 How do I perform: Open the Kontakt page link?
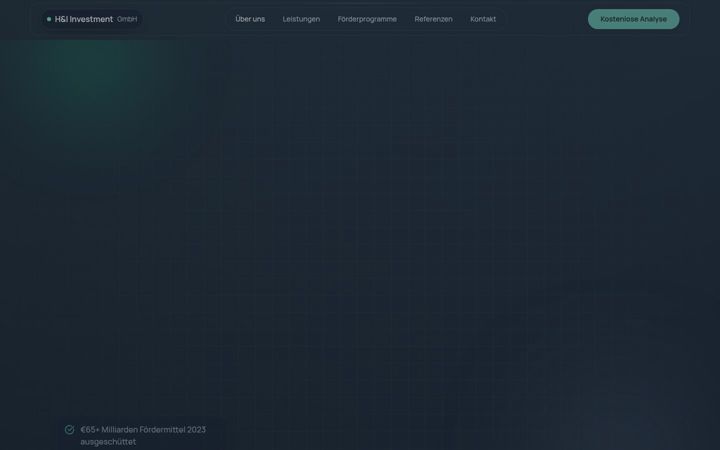(483, 19)
